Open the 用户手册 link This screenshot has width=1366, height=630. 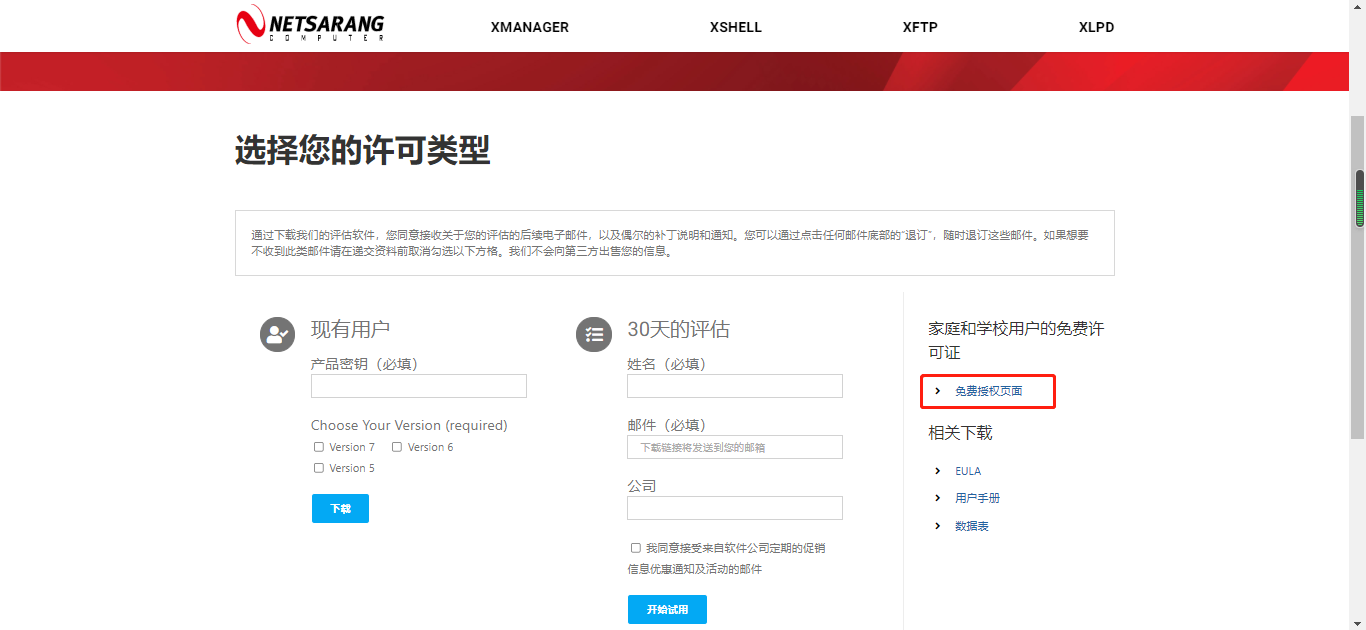977,498
